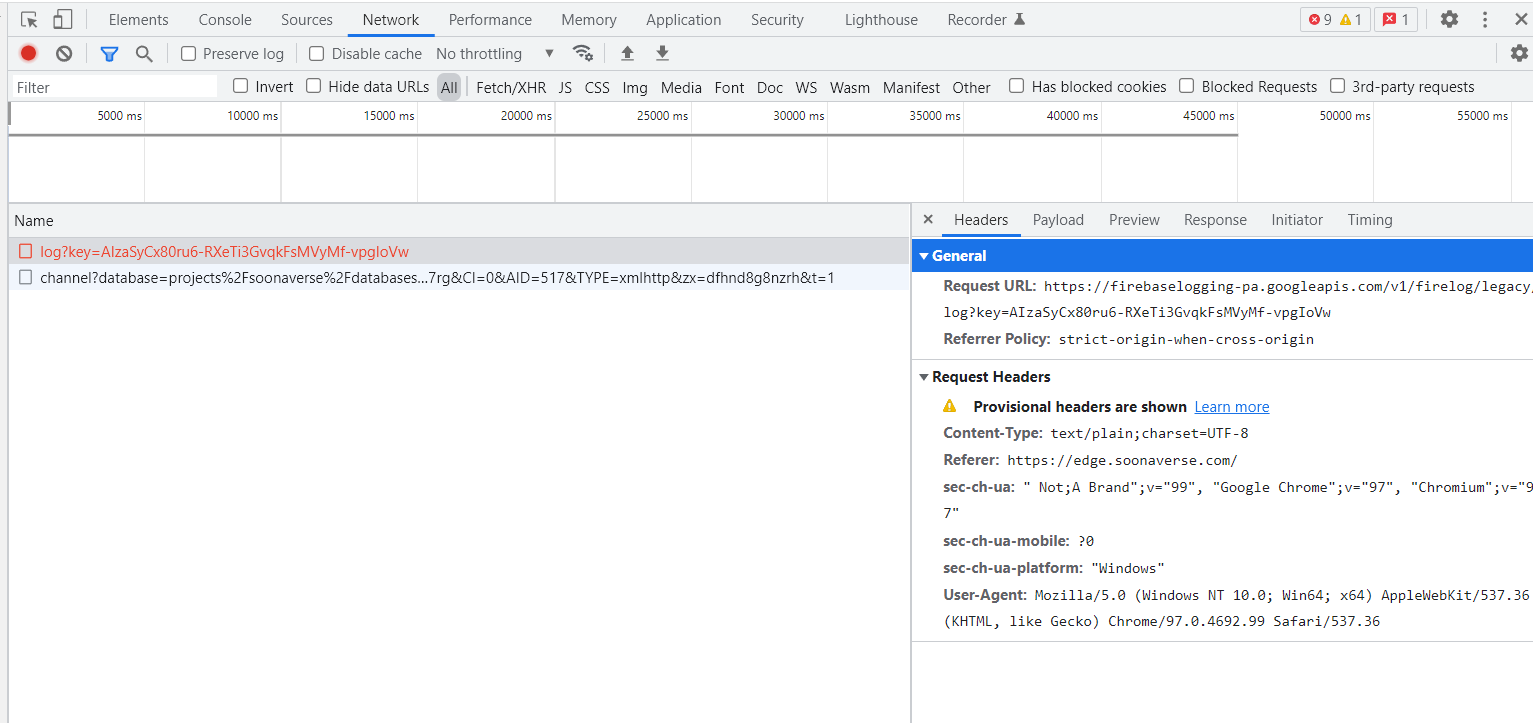Open network conditions settings
This screenshot has height=723, width=1533.
pos(583,53)
